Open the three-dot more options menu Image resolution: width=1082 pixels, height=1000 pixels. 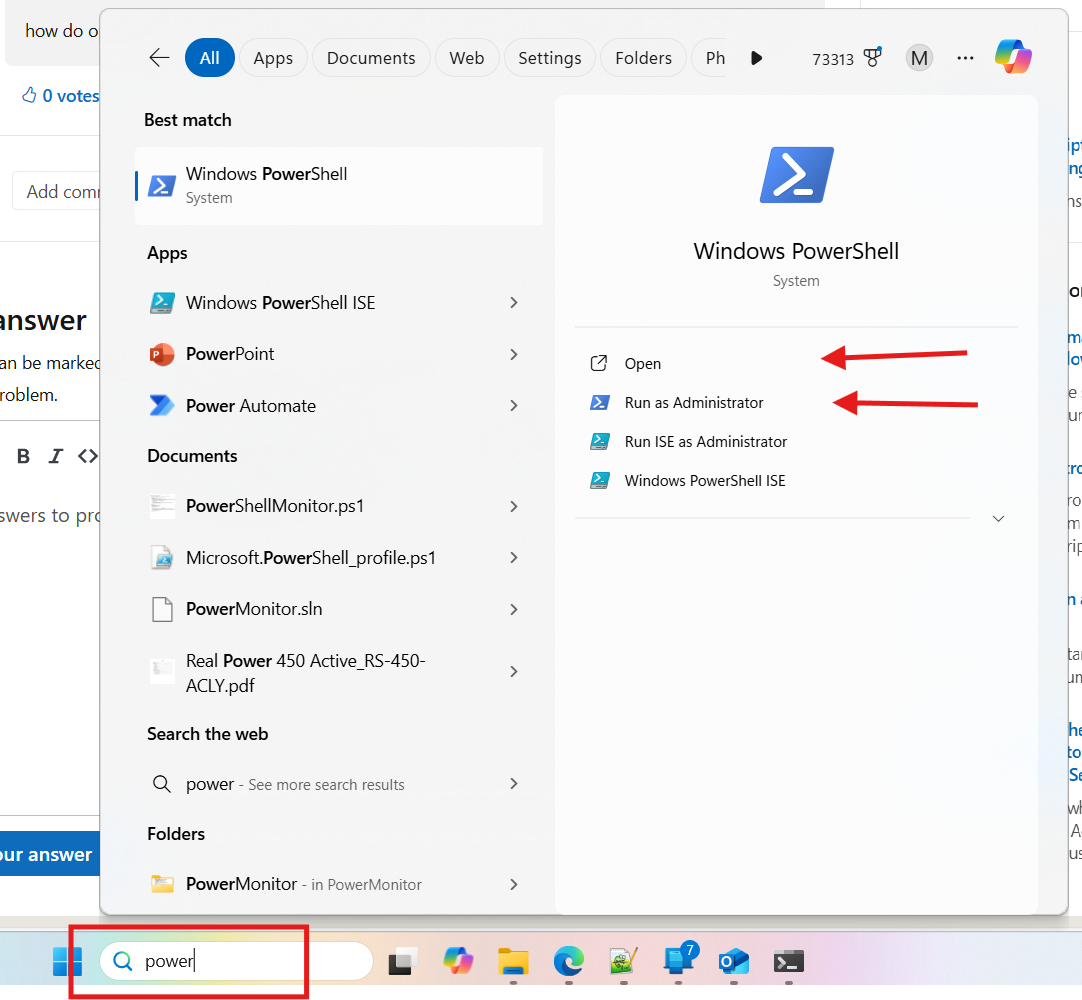click(x=965, y=58)
